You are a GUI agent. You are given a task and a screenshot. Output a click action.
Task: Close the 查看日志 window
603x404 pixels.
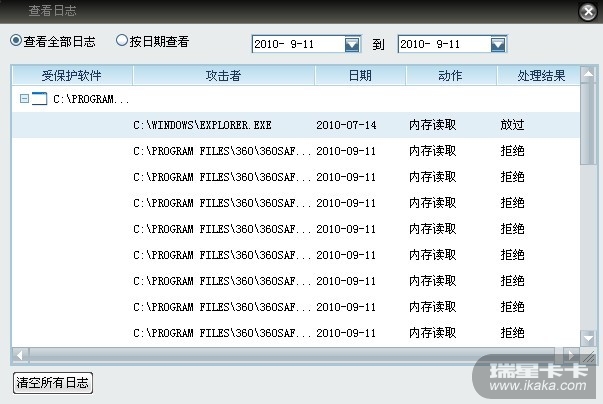[588, 12]
